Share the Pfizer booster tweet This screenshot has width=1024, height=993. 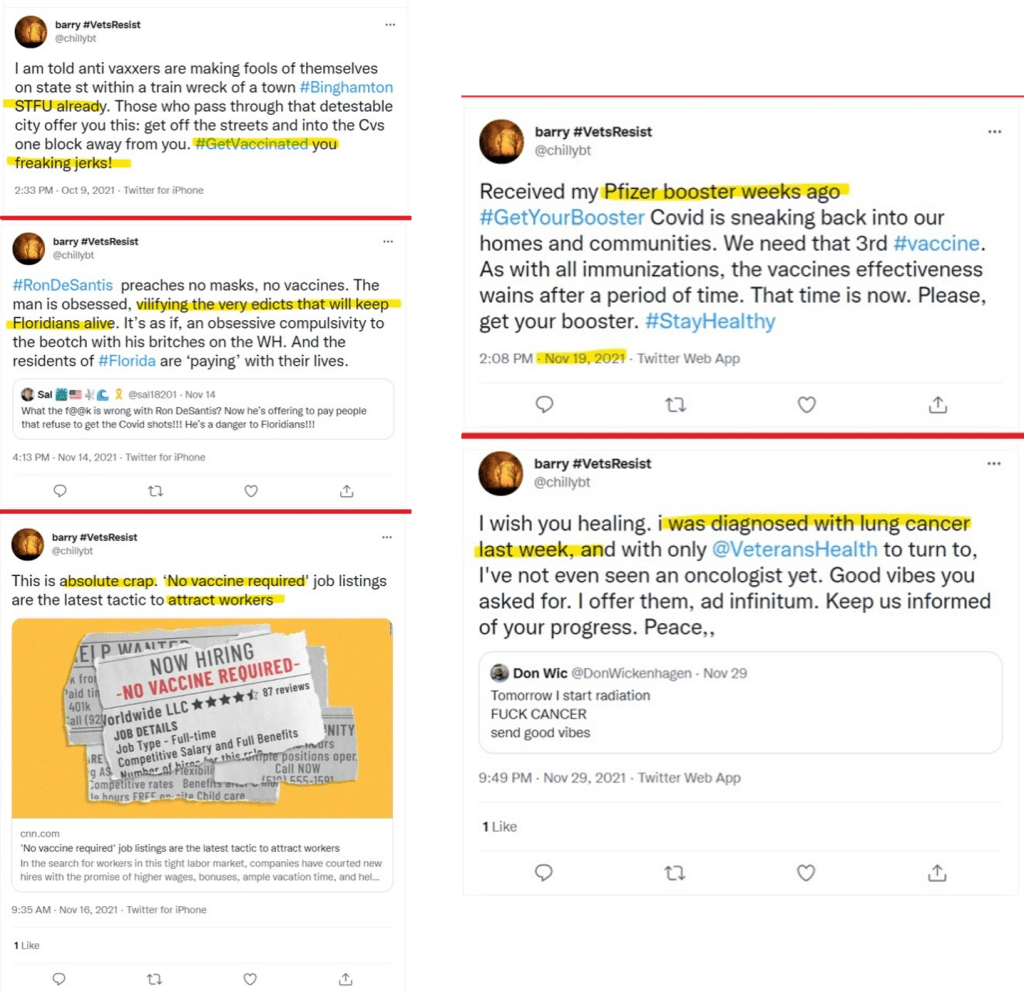(938, 405)
